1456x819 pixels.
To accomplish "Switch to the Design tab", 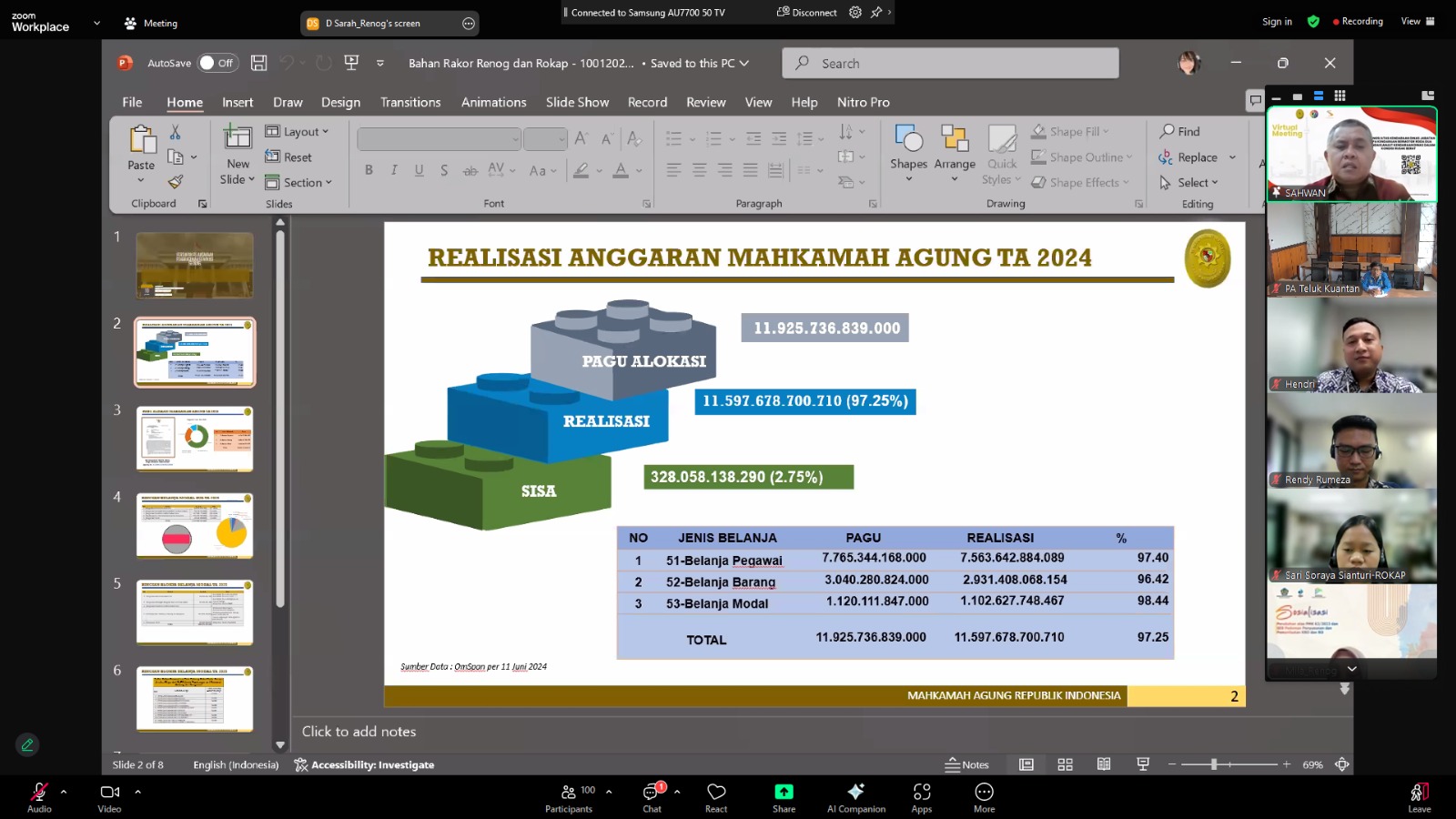I will tap(340, 102).
